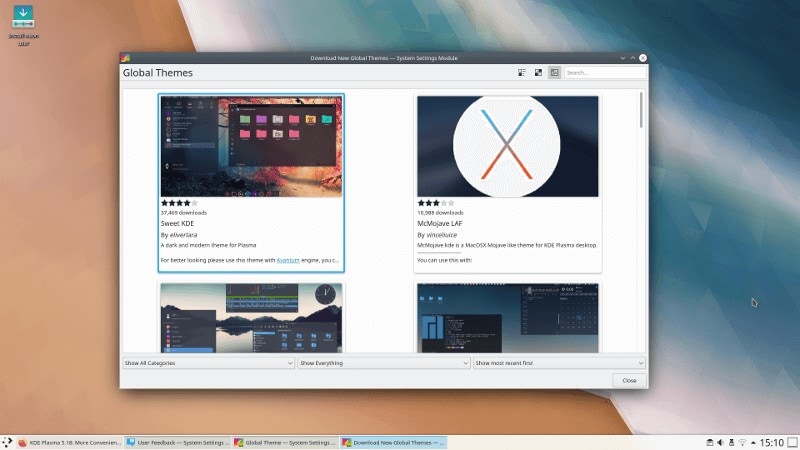Image resolution: width=800 pixels, height=450 pixels.
Task: Maximize the Download New Global Themes window
Action: (633, 58)
